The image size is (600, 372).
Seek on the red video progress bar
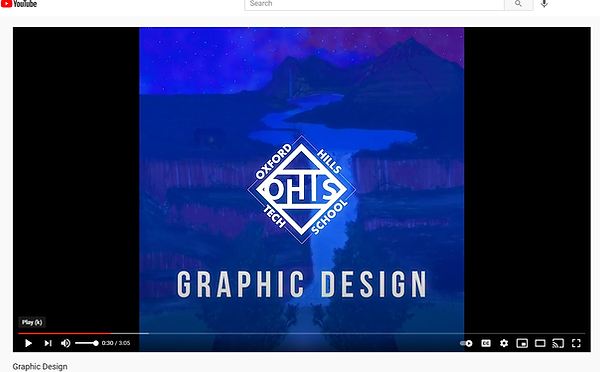tap(302, 333)
